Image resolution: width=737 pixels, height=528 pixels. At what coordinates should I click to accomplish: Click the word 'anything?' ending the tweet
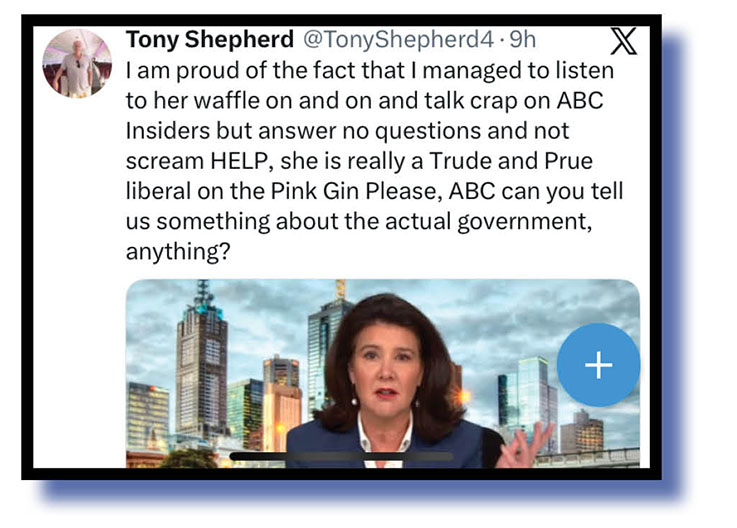(x=178, y=252)
